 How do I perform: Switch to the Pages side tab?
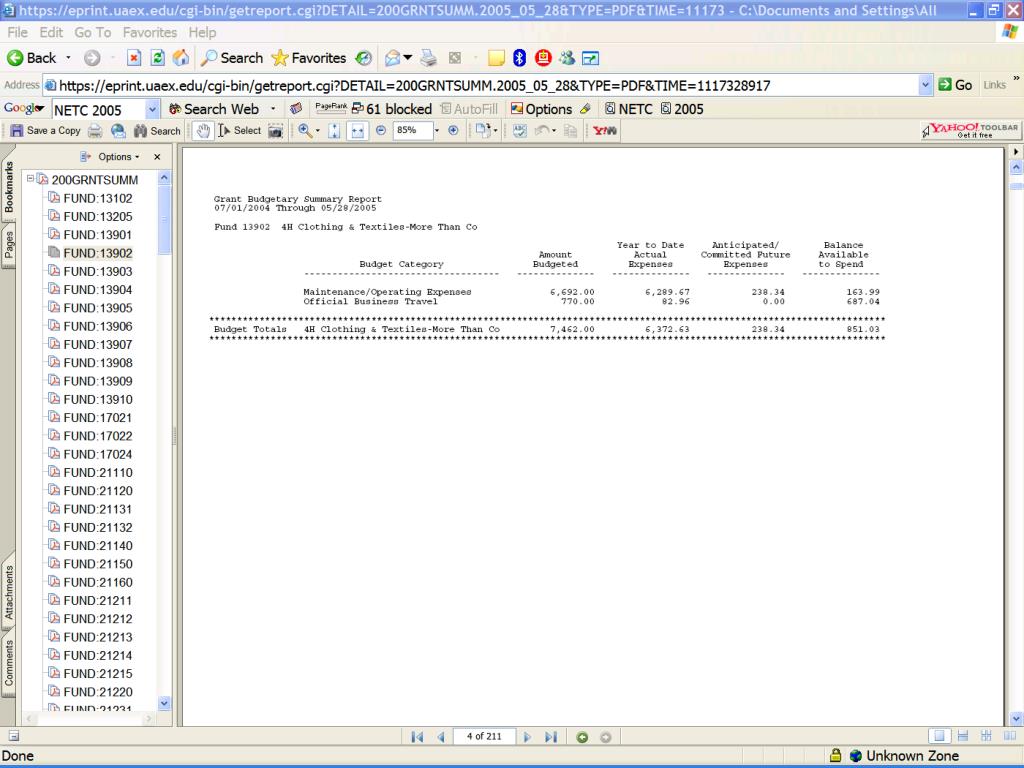click(x=8, y=245)
